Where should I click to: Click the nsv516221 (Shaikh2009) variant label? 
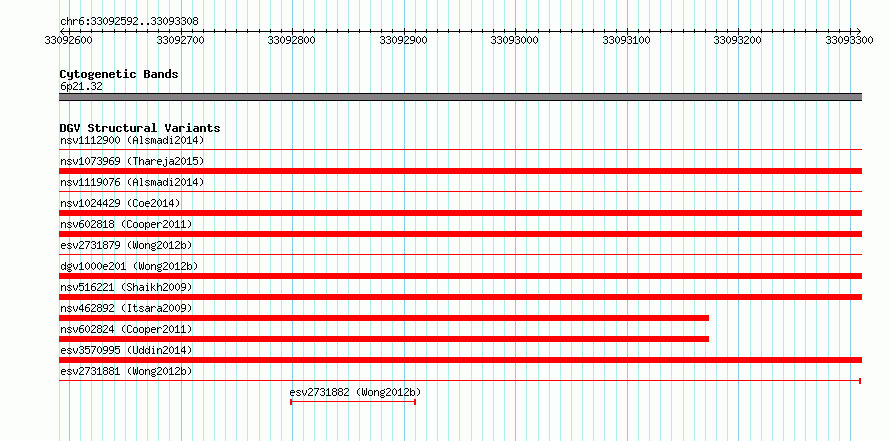(126, 287)
